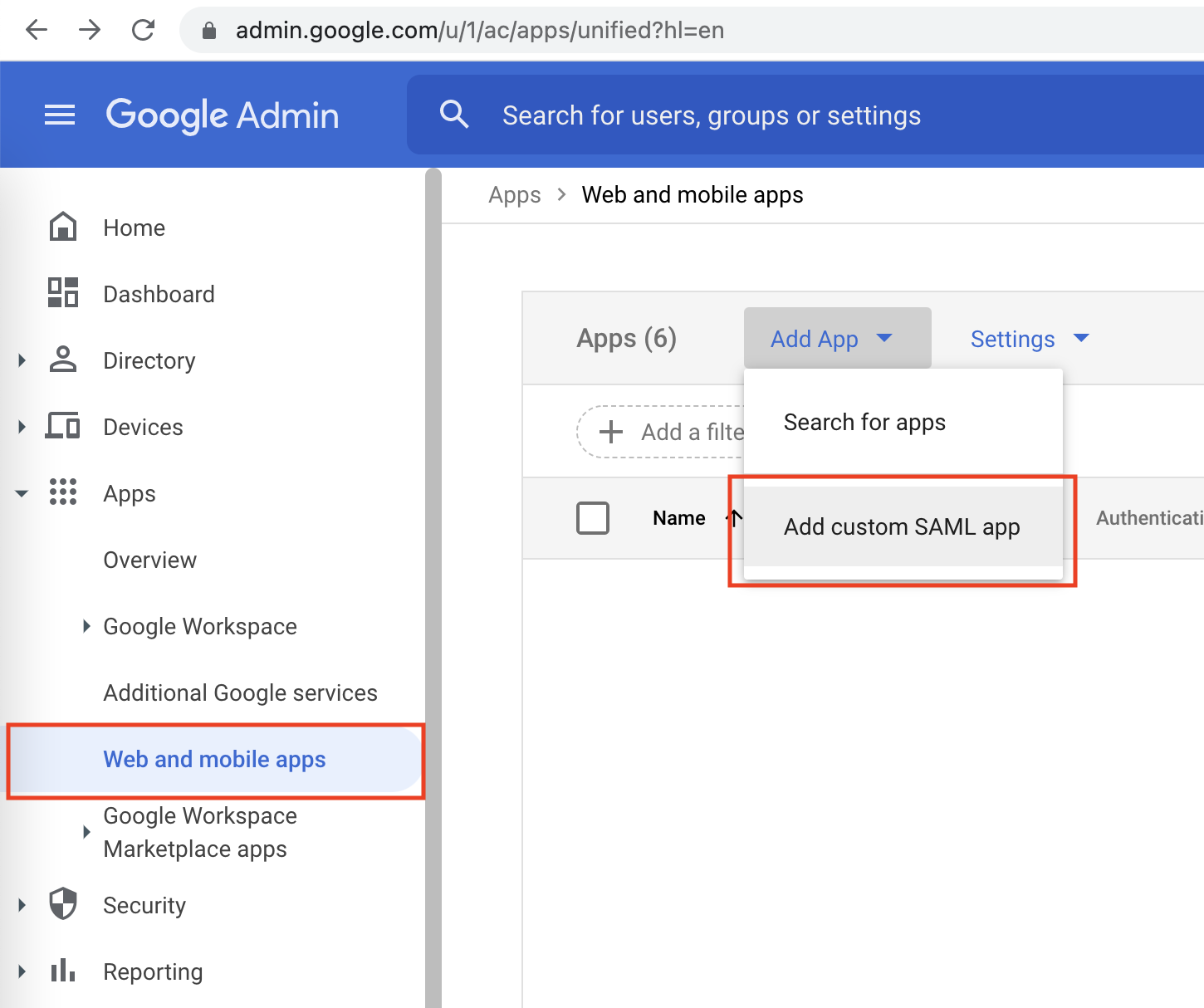
Task: Go back using browser back arrow
Action: tap(37, 30)
